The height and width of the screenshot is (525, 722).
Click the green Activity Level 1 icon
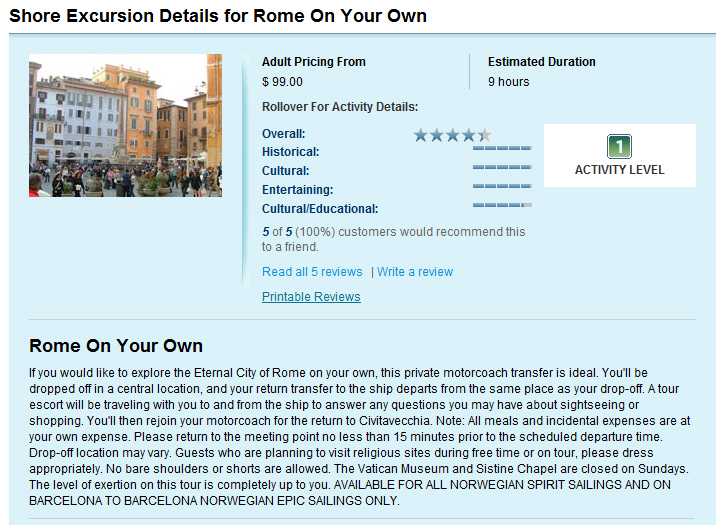click(x=619, y=146)
